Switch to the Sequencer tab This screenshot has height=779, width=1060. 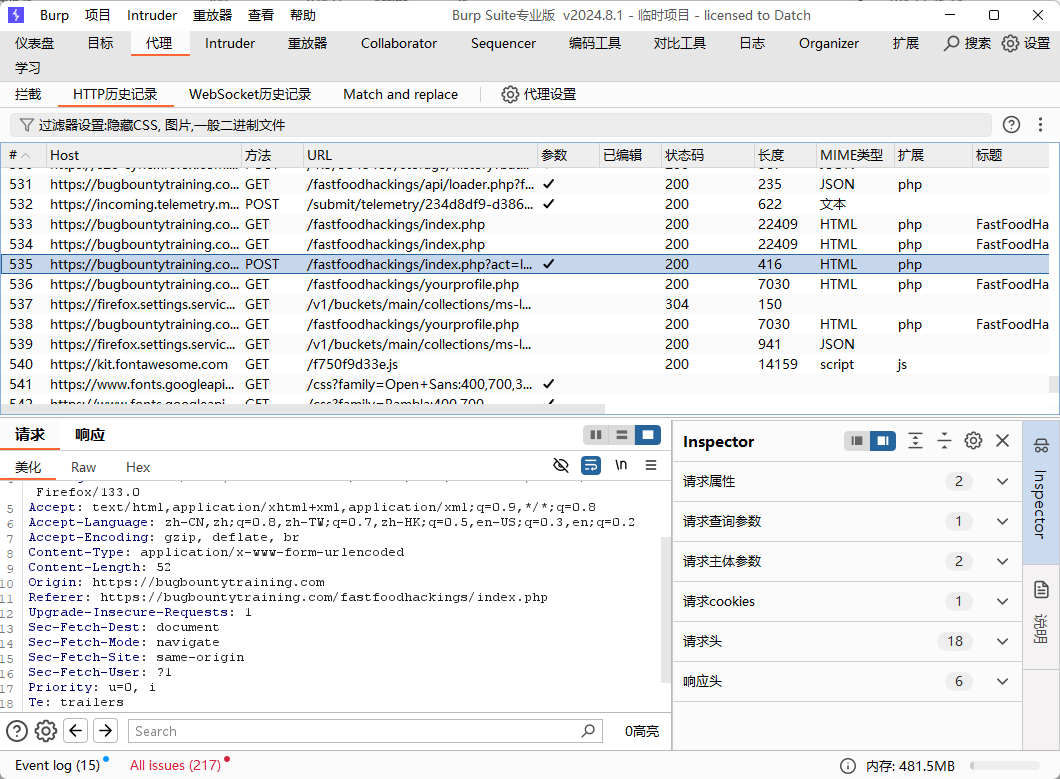[x=504, y=43]
